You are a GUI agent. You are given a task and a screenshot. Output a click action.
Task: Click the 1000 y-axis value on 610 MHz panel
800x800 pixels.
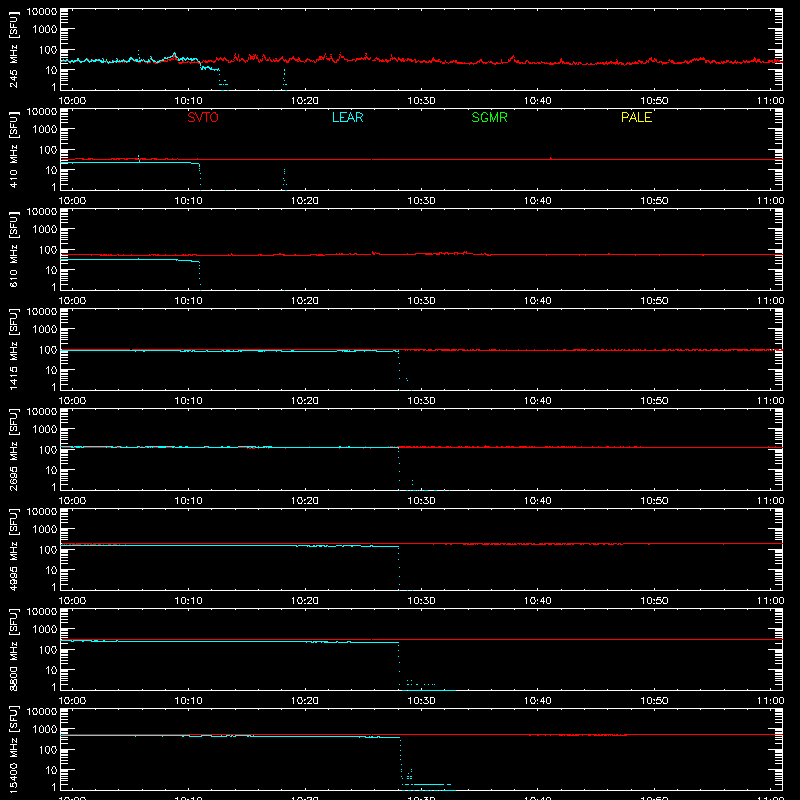pos(45,230)
